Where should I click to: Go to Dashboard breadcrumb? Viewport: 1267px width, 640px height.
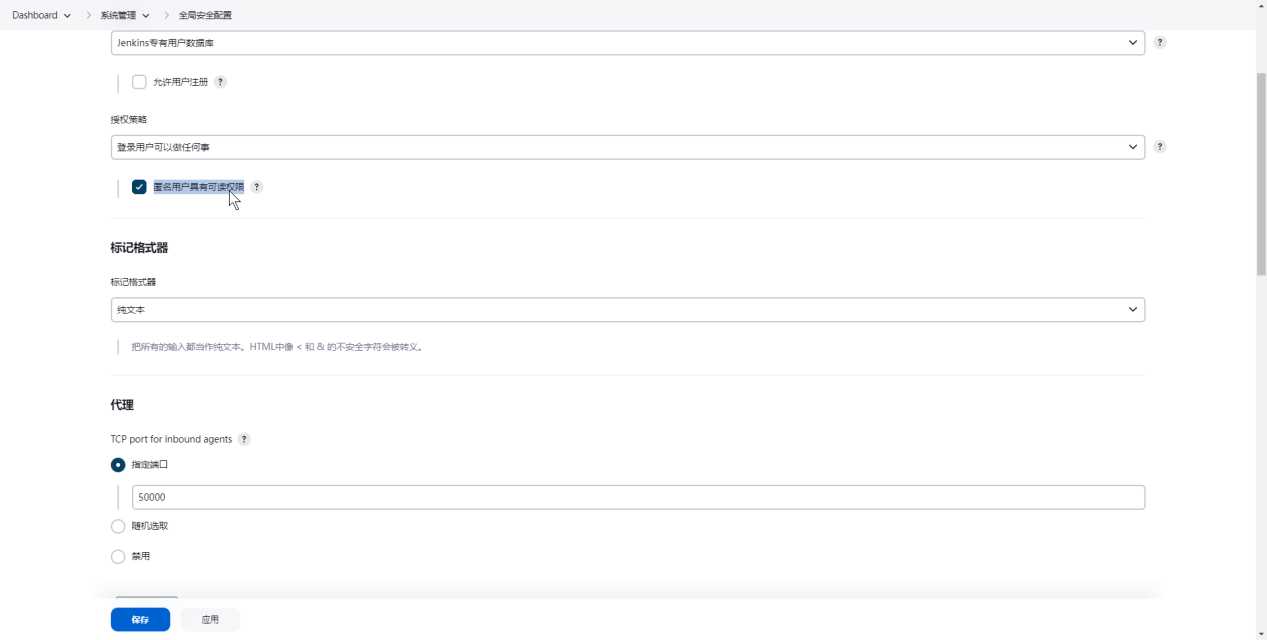(x=35, y=15)
